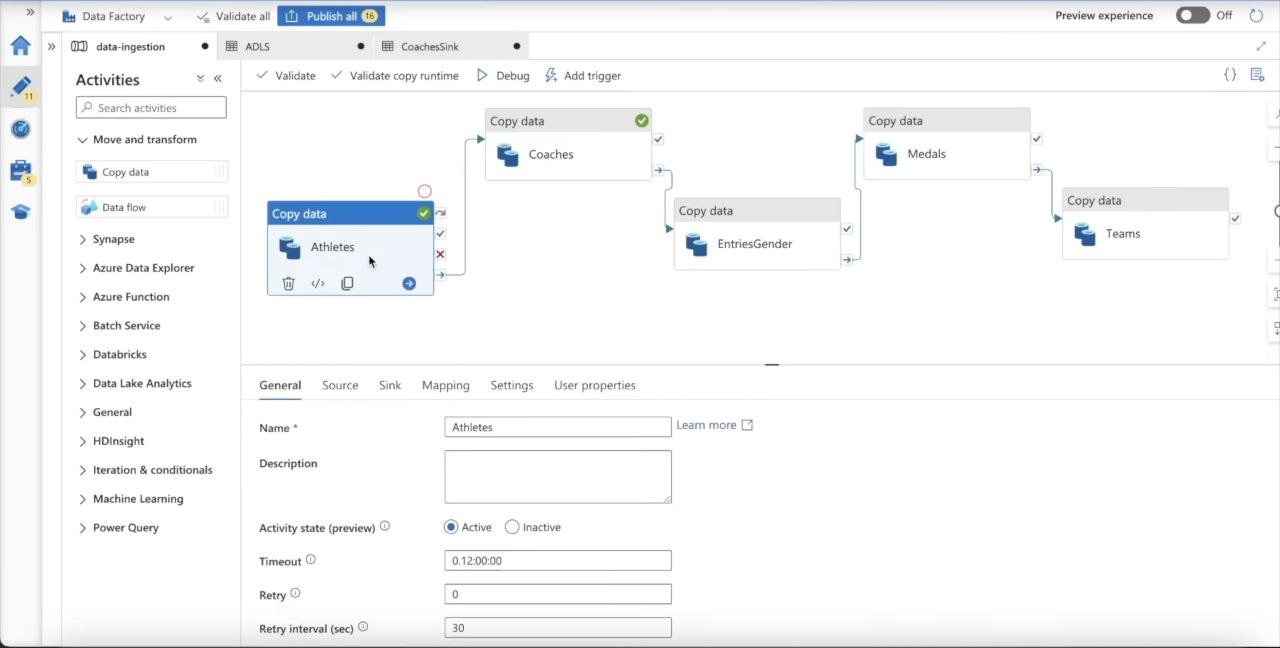Open the User properties tab
This screenshot has height=648, width=1280.
coord(595,385)
